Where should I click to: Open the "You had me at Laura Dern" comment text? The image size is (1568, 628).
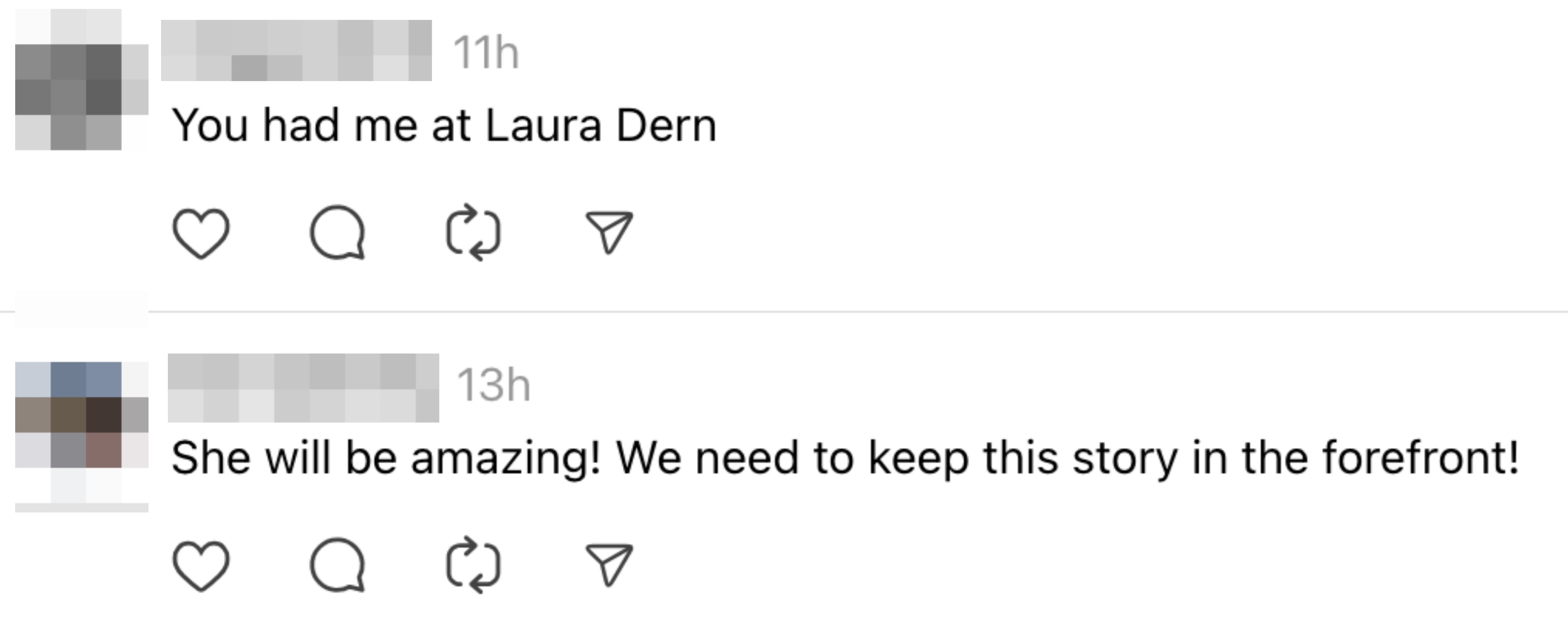(x=443, y=125)
